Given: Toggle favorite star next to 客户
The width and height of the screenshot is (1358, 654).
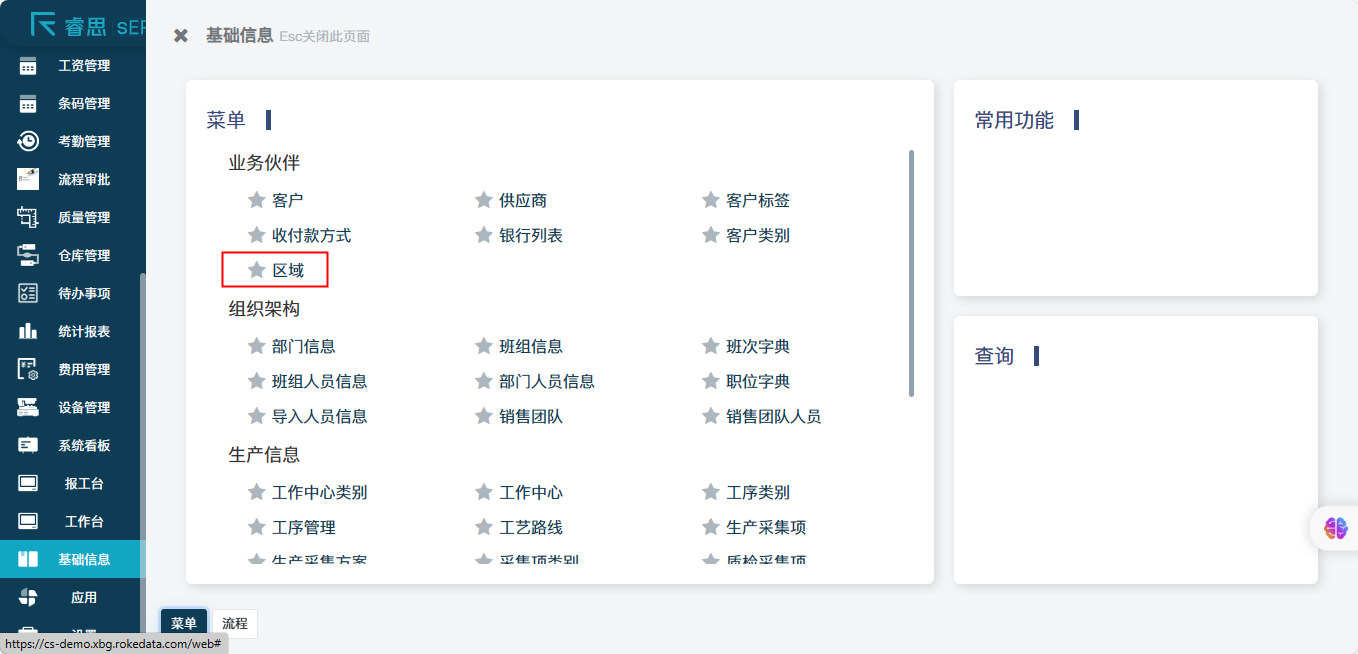Looking at the screenshot, I should click(x=256, y=200).
